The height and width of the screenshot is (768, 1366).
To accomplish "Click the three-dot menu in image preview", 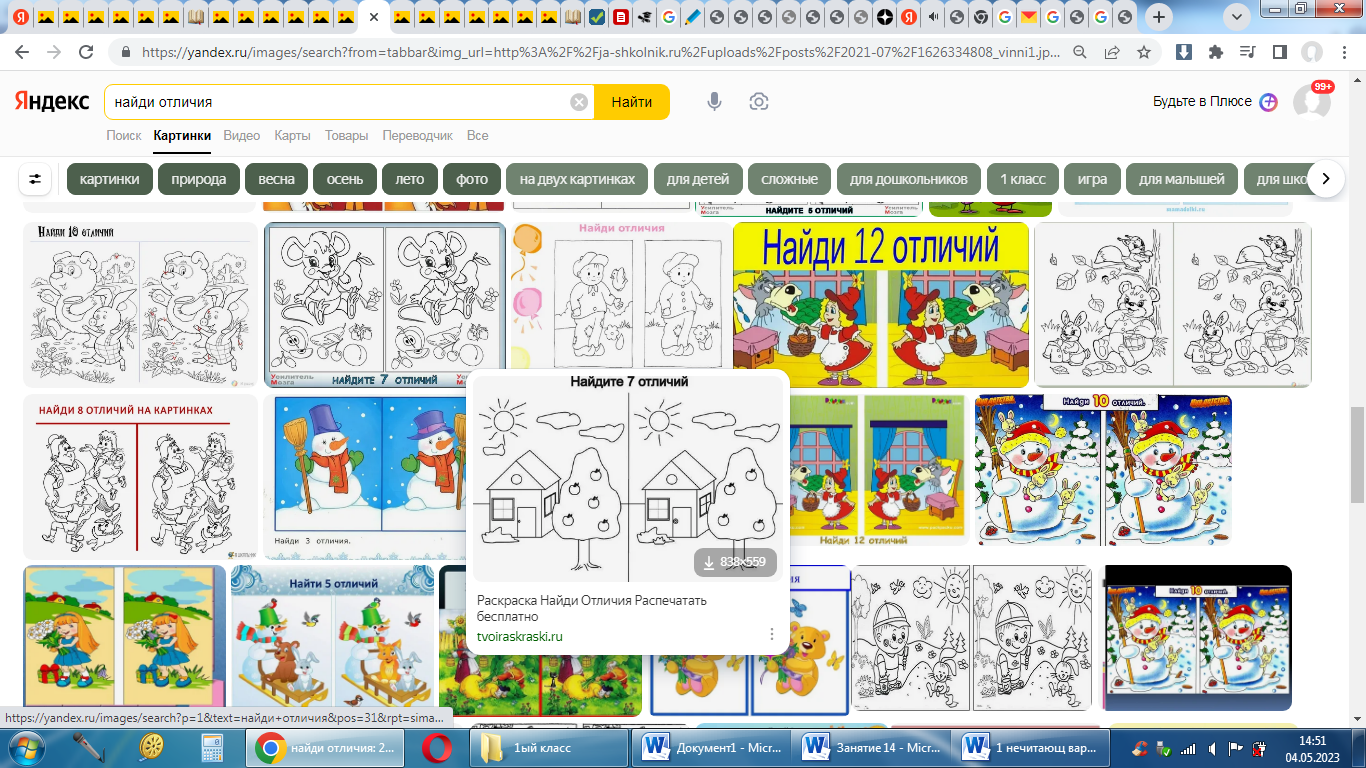I will point(771,634).
